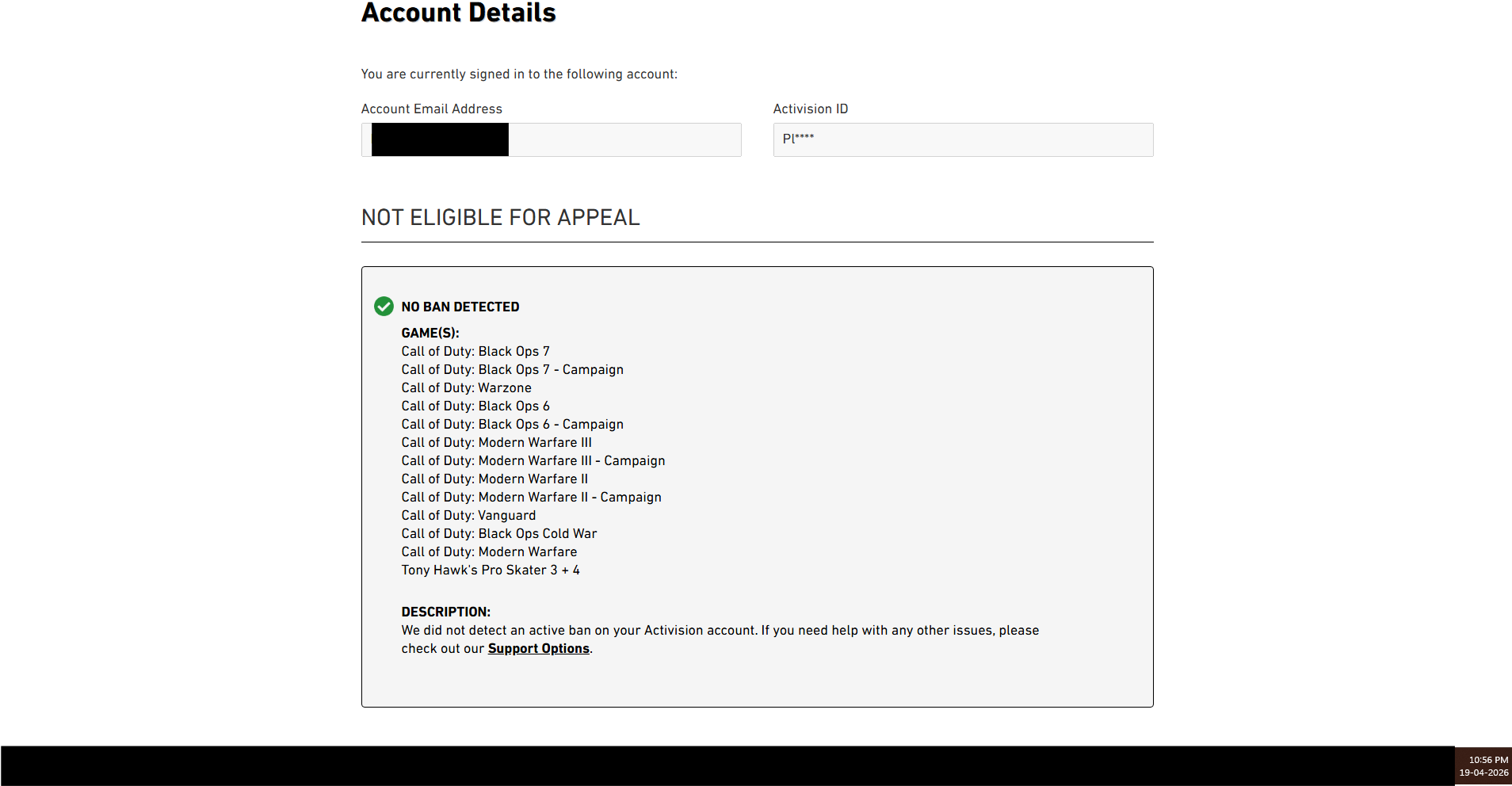Screen dimensions: 1512x786
Task: Click the 'NO BAN DETECTED' status text
Action: point(460,307)
